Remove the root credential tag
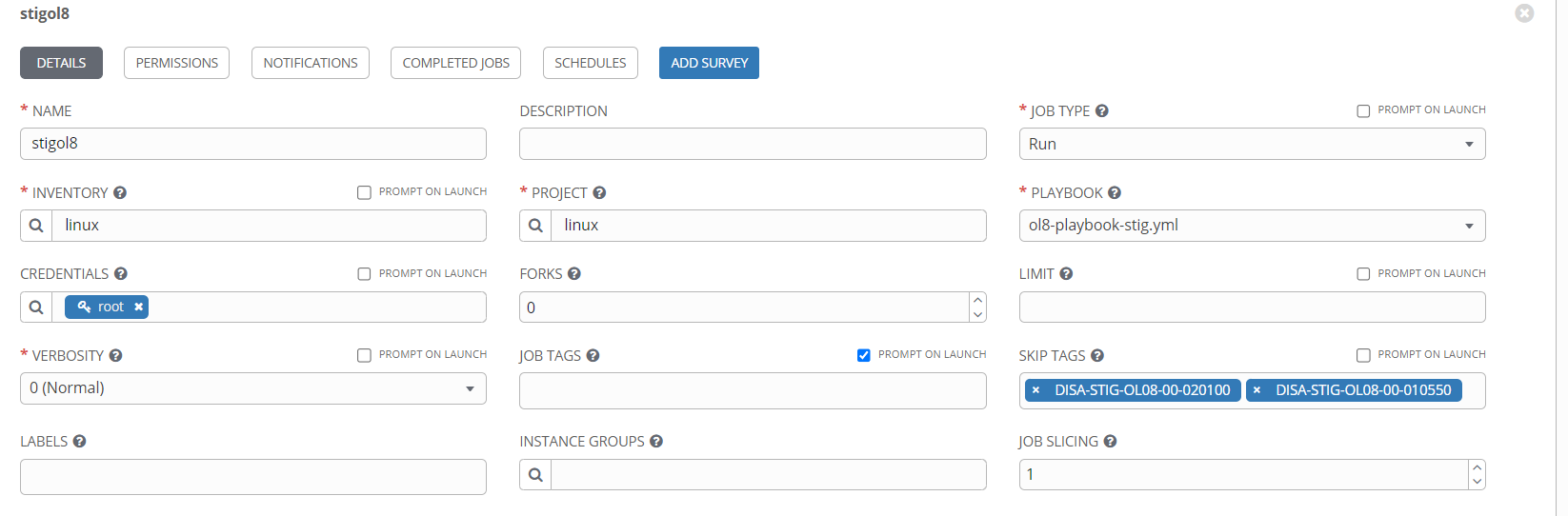1568x516 pixels. click(x=139, y=307)
